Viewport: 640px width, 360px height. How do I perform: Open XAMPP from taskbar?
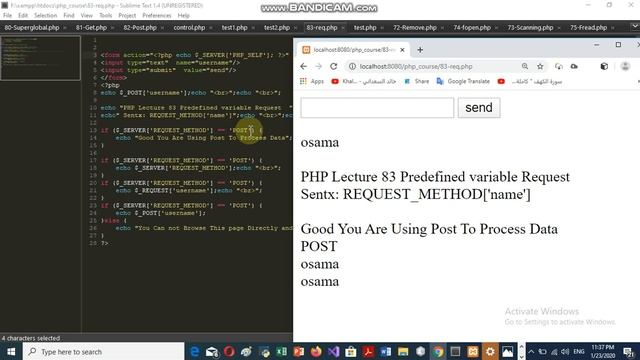click(x=473, y=351)
